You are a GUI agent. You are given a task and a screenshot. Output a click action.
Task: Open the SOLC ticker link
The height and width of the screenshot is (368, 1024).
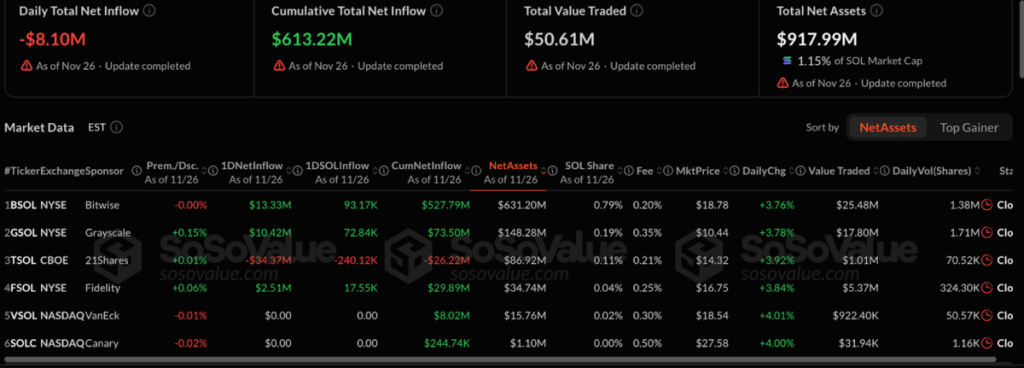point(24,343)
